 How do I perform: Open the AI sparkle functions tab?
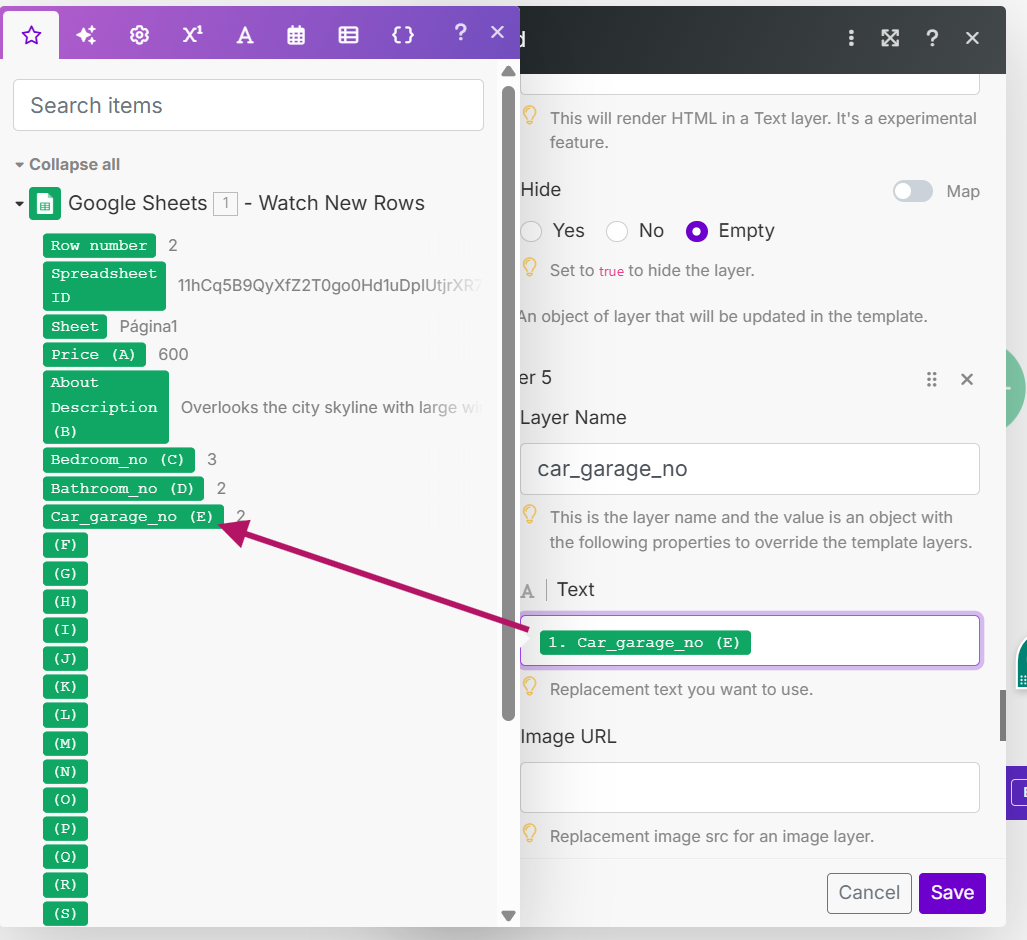[x=86, y=35]
